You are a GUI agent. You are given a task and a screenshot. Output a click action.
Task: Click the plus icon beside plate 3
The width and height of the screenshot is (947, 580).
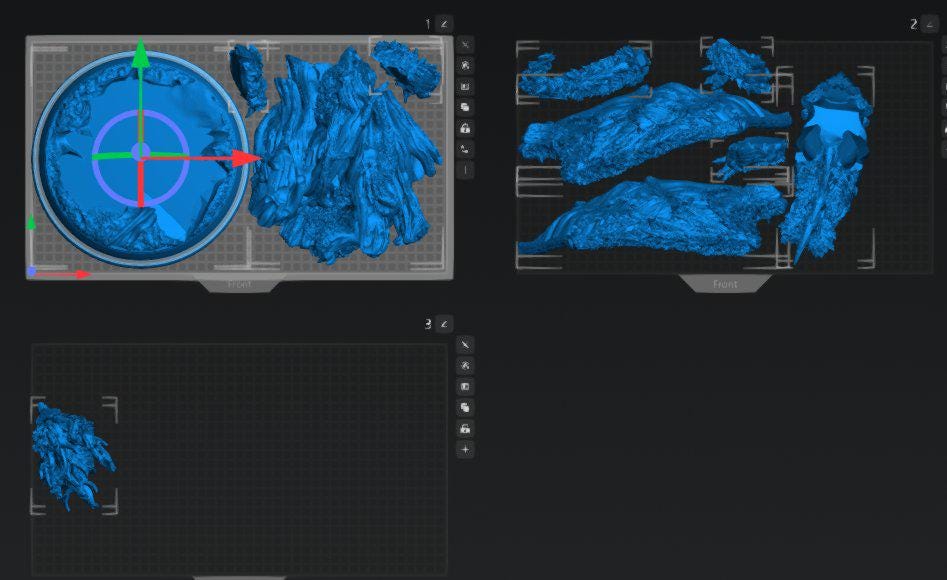(x=465, y=450)
